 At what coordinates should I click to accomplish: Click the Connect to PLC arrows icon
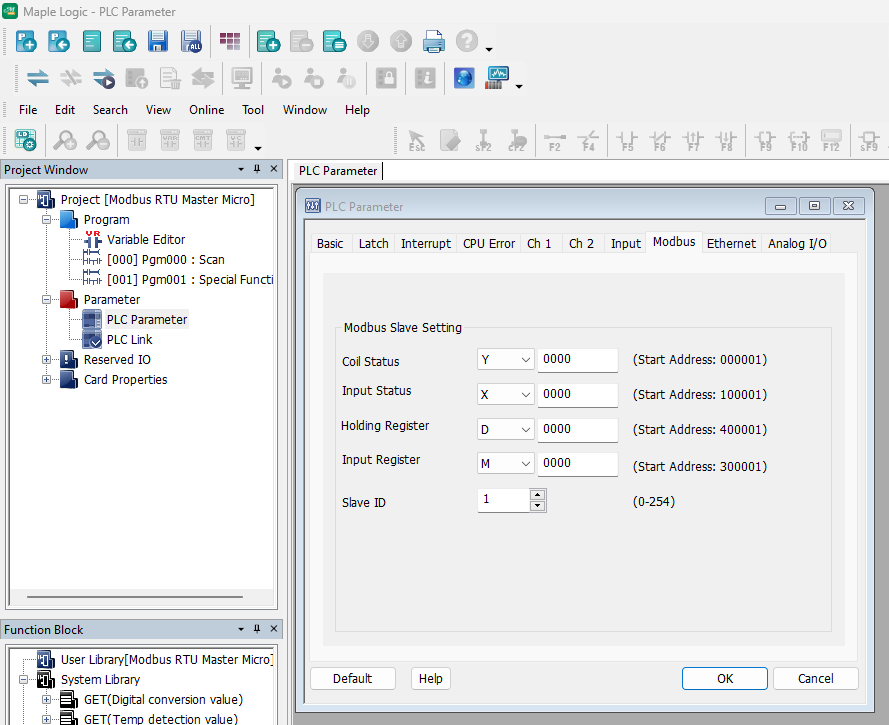pyautogui.click(x=38, y=78)
